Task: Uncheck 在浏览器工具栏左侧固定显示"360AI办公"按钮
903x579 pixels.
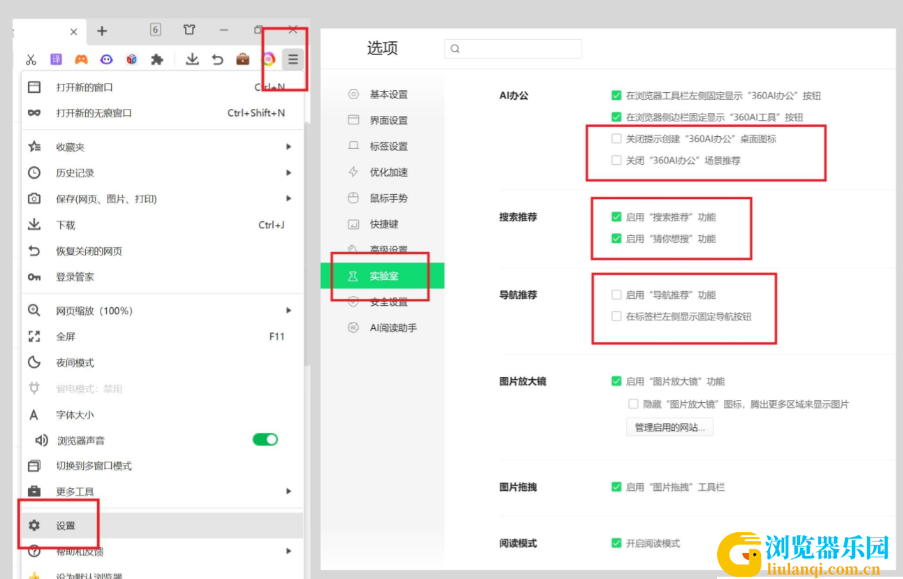Action: click(616, 95)
